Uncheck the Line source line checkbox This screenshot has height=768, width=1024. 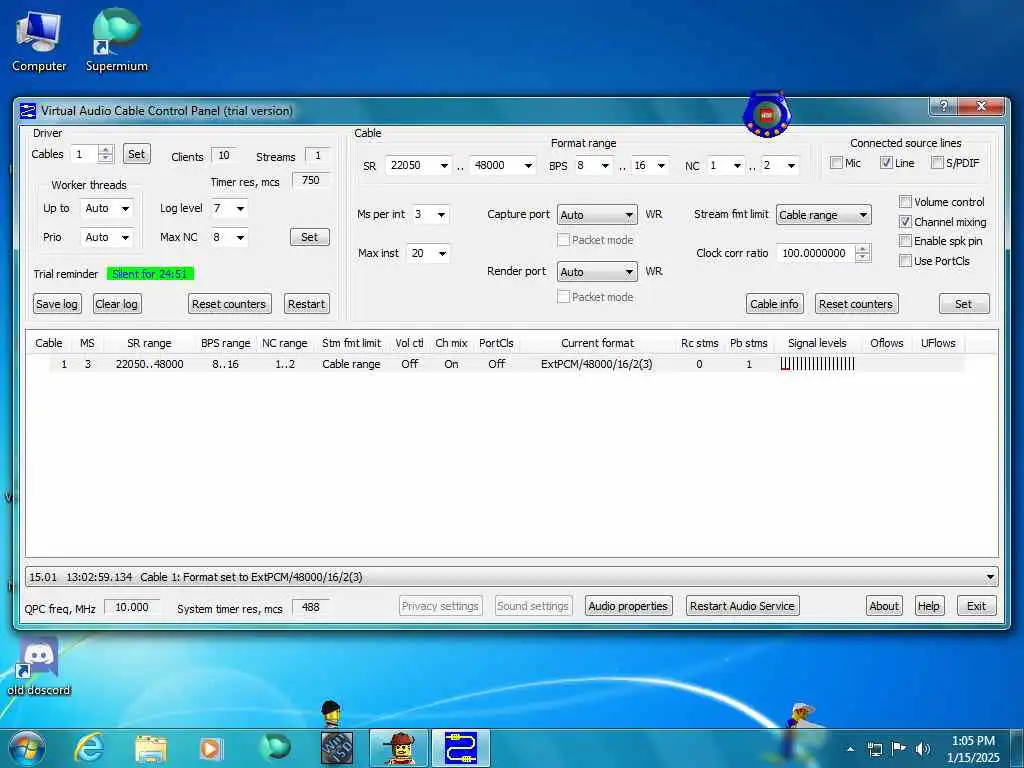tap(886, 163)
